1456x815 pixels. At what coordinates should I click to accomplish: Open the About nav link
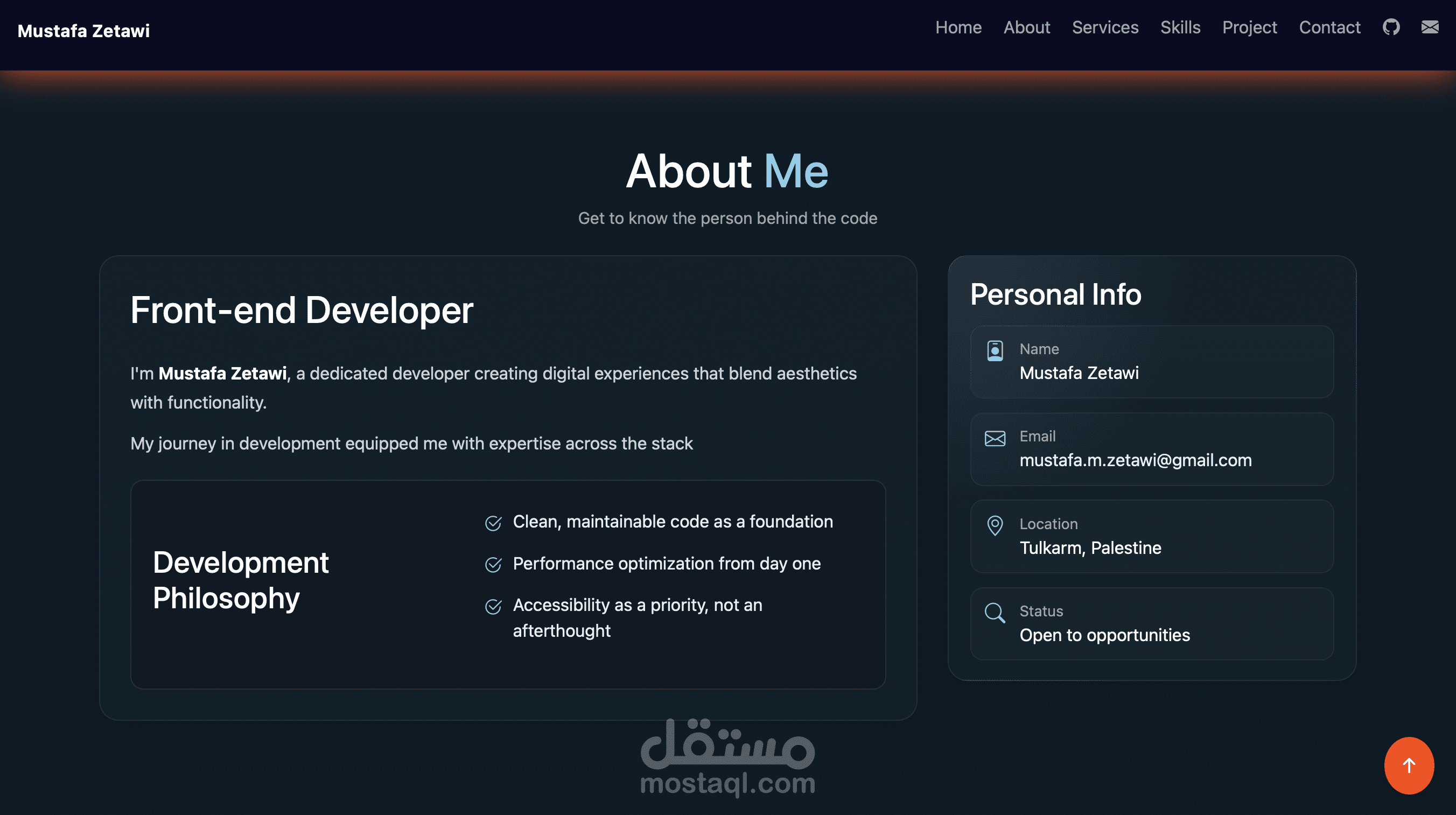(1026, 27)
